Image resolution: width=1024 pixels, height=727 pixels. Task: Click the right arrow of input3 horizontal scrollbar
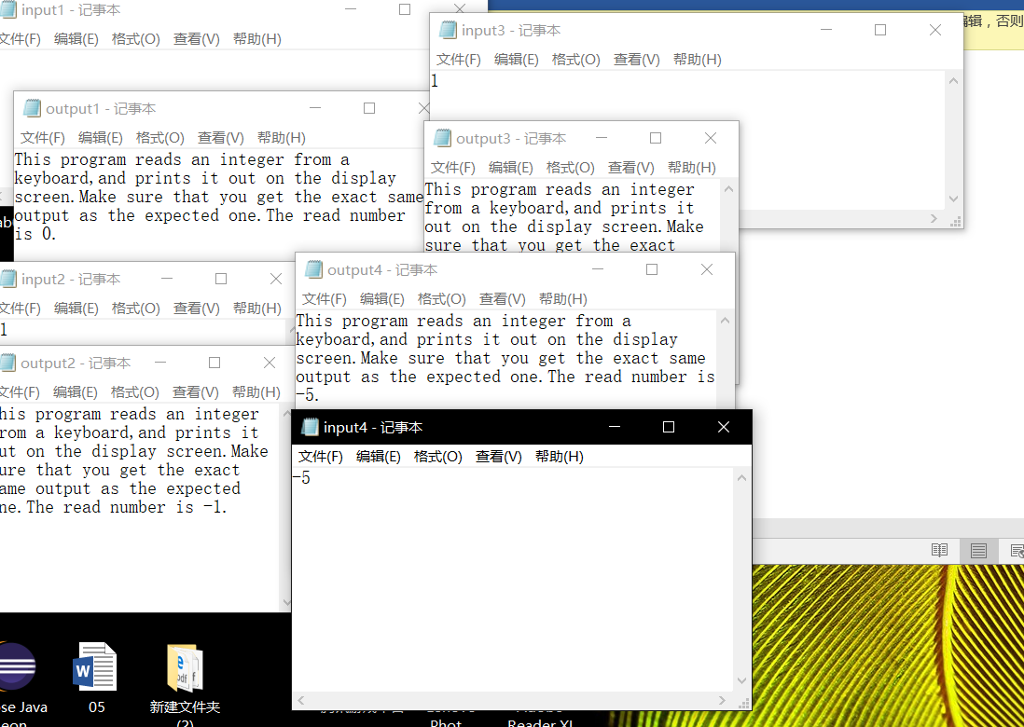coord(932,218)
